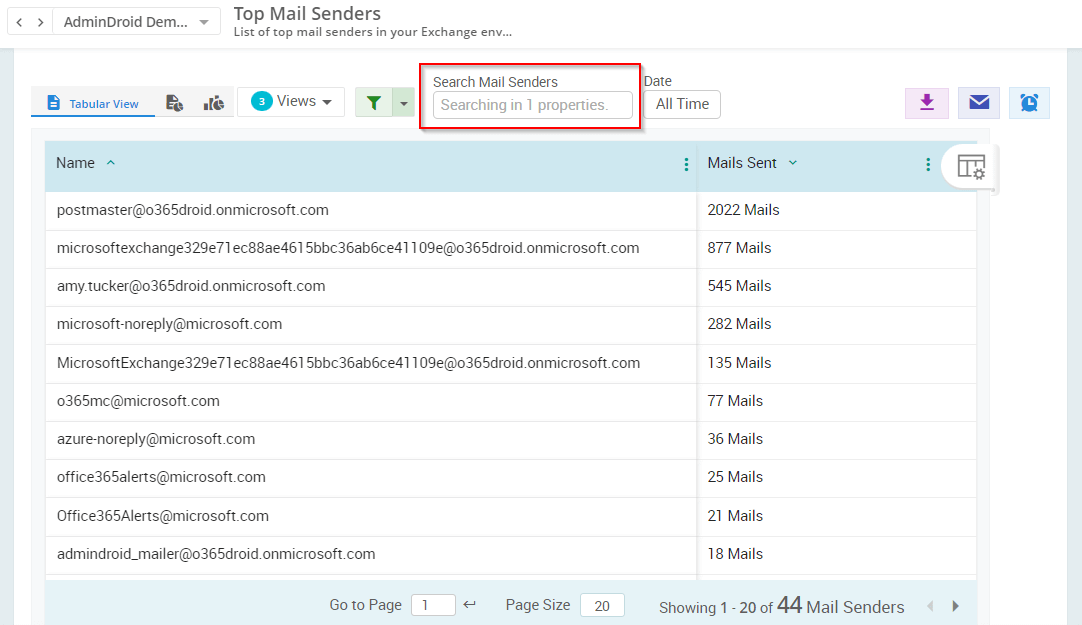Open the email report icon
Viewport: 1082px width, 625px height.
pos(978,102)
